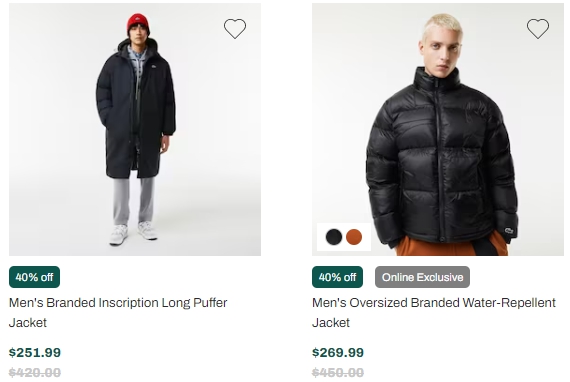Click the struck-through $420.00 price
This screenshot has width=570, height=382.
point(35,373)
